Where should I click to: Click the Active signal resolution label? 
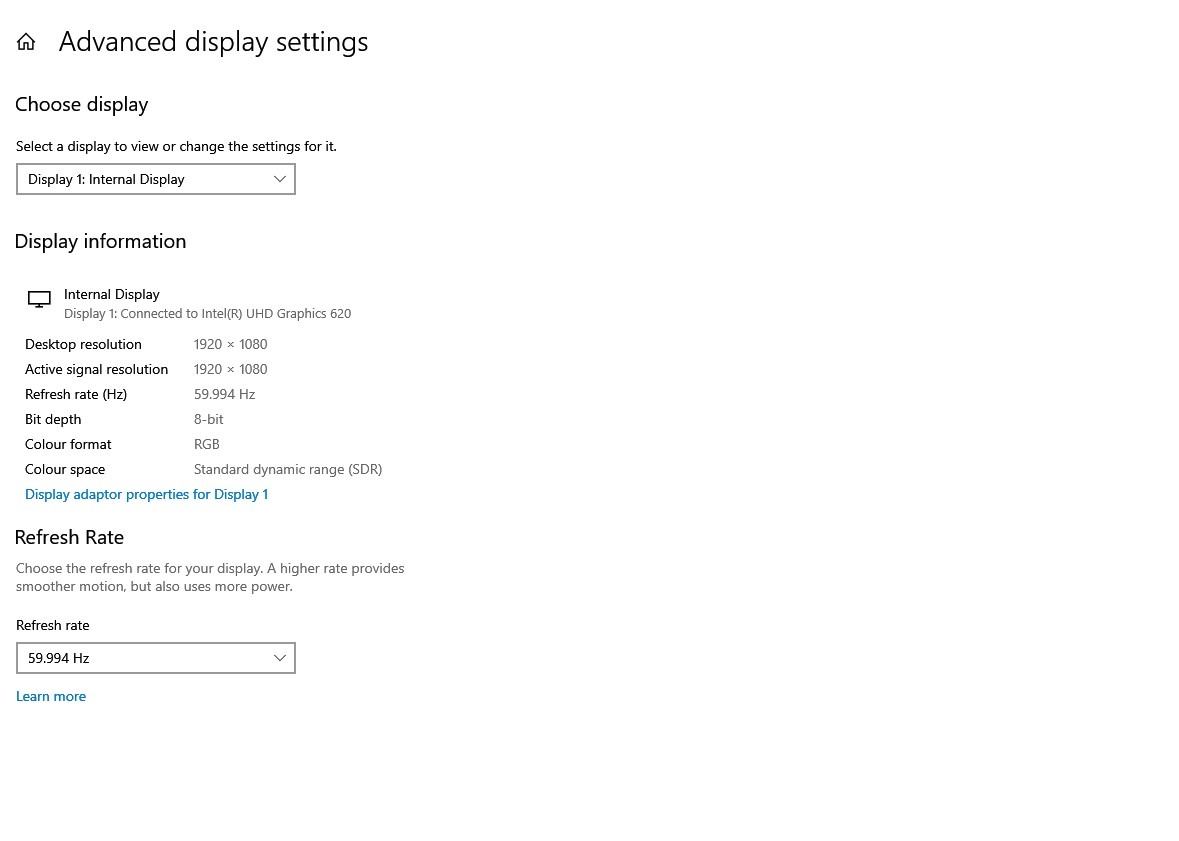(x=96, y=369)
